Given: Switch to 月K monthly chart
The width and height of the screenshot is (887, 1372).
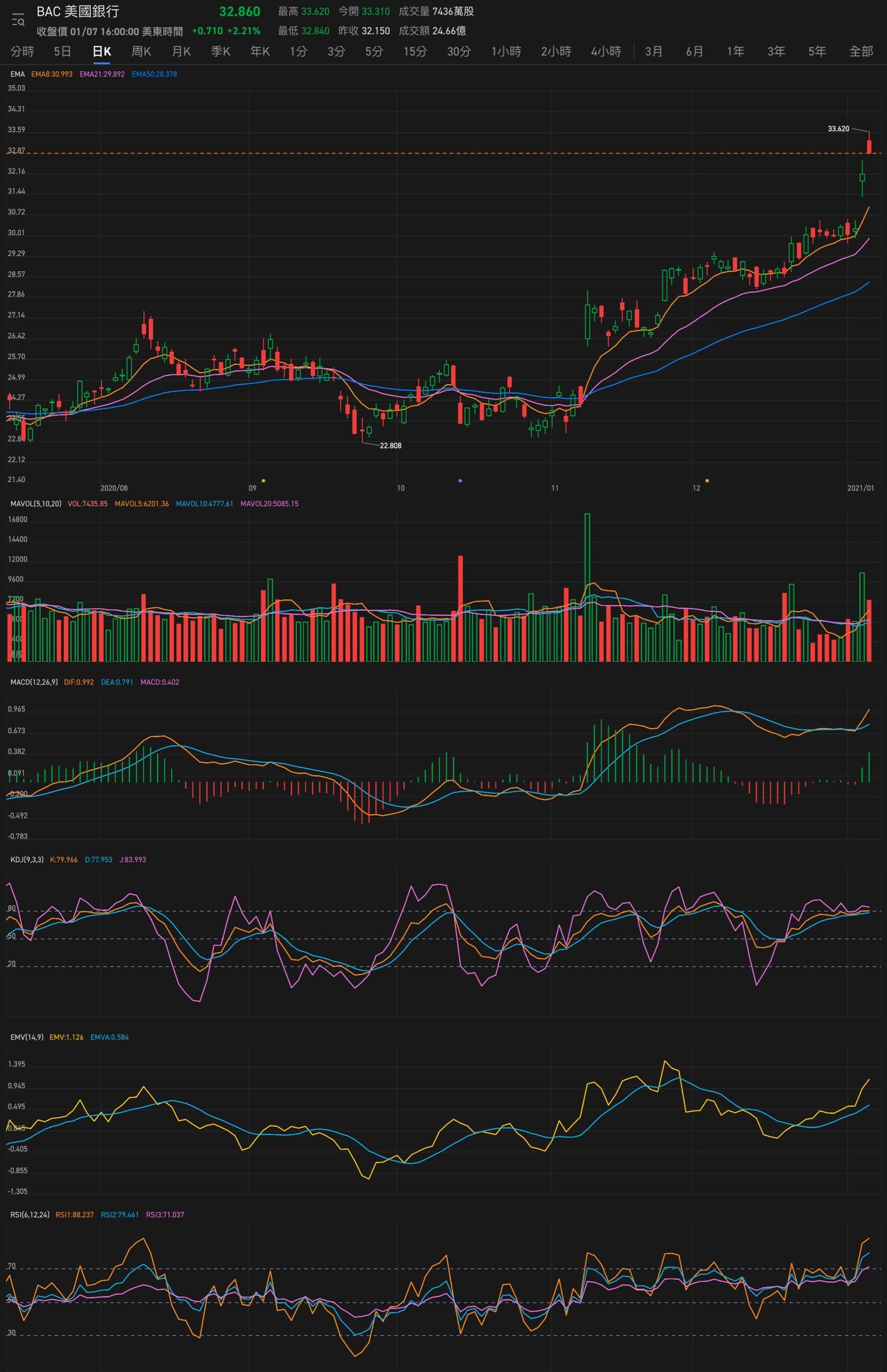Looking at the screenshot, I should [181, 51].
